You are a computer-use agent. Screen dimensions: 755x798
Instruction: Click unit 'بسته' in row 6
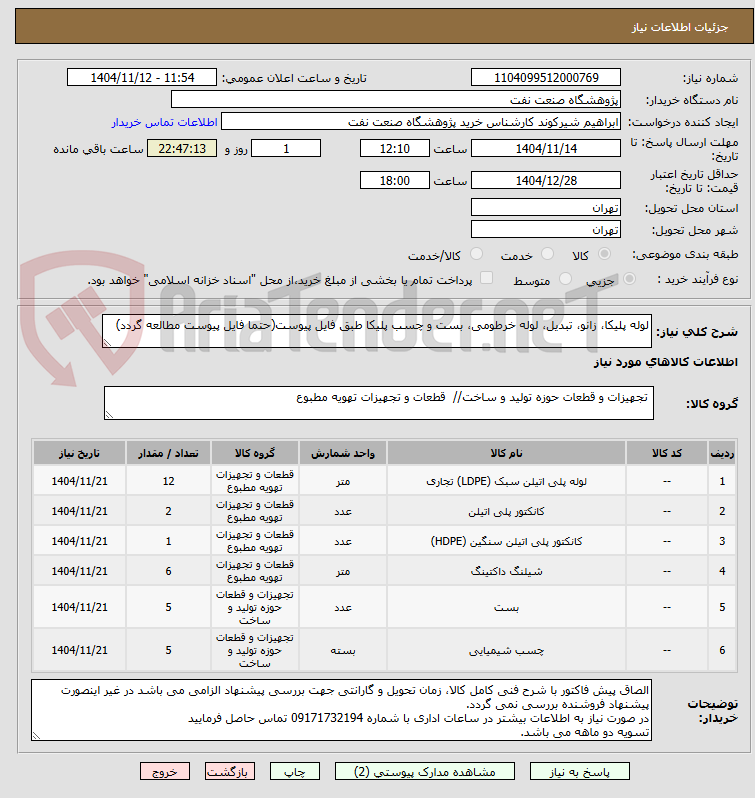pos(343,650)
